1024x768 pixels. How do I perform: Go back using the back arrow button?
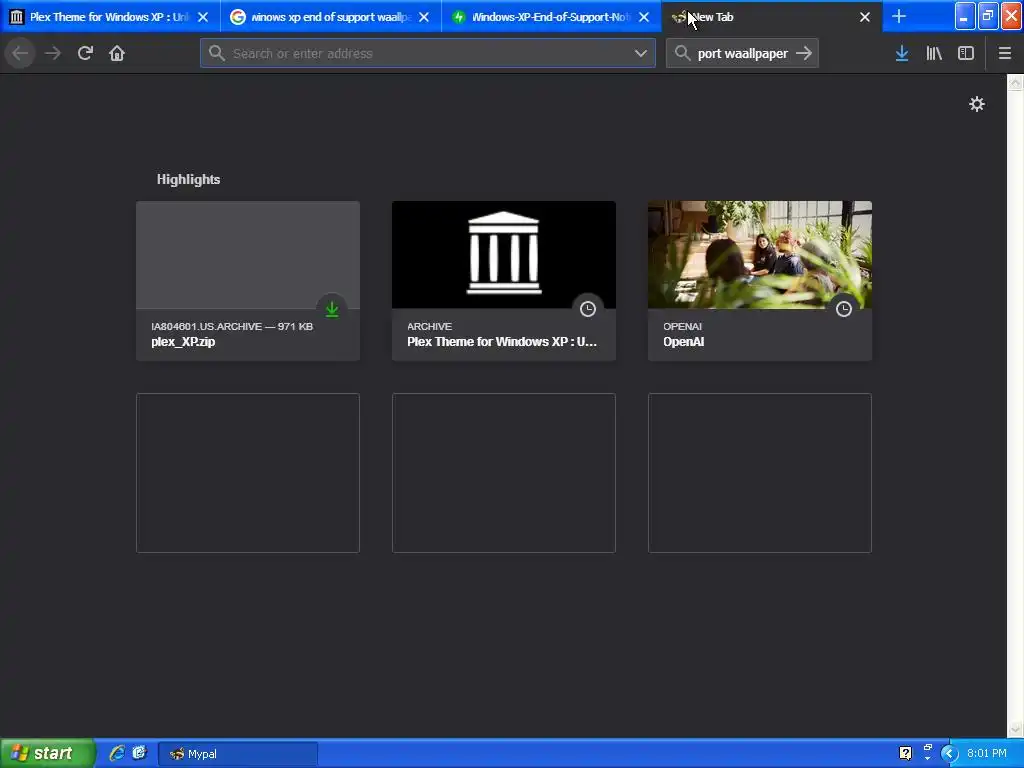[20, 53]
